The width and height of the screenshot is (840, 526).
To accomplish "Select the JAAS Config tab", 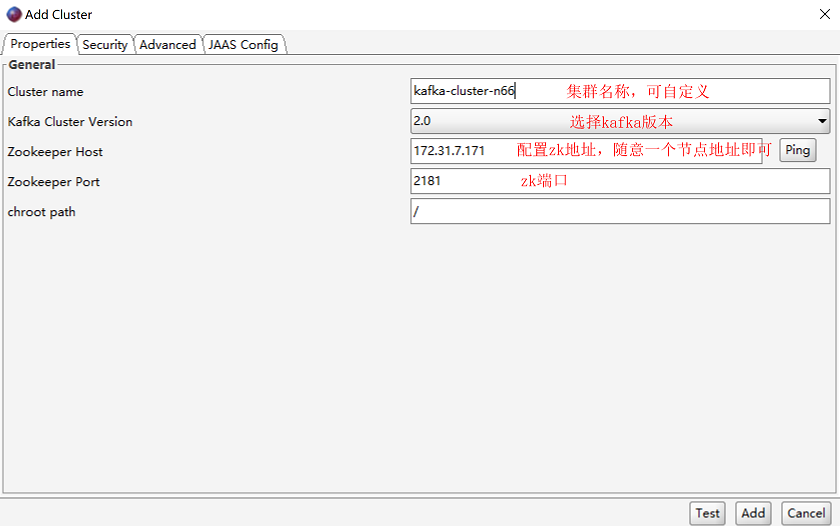I will pyautogui.click(x=243, y=45).
